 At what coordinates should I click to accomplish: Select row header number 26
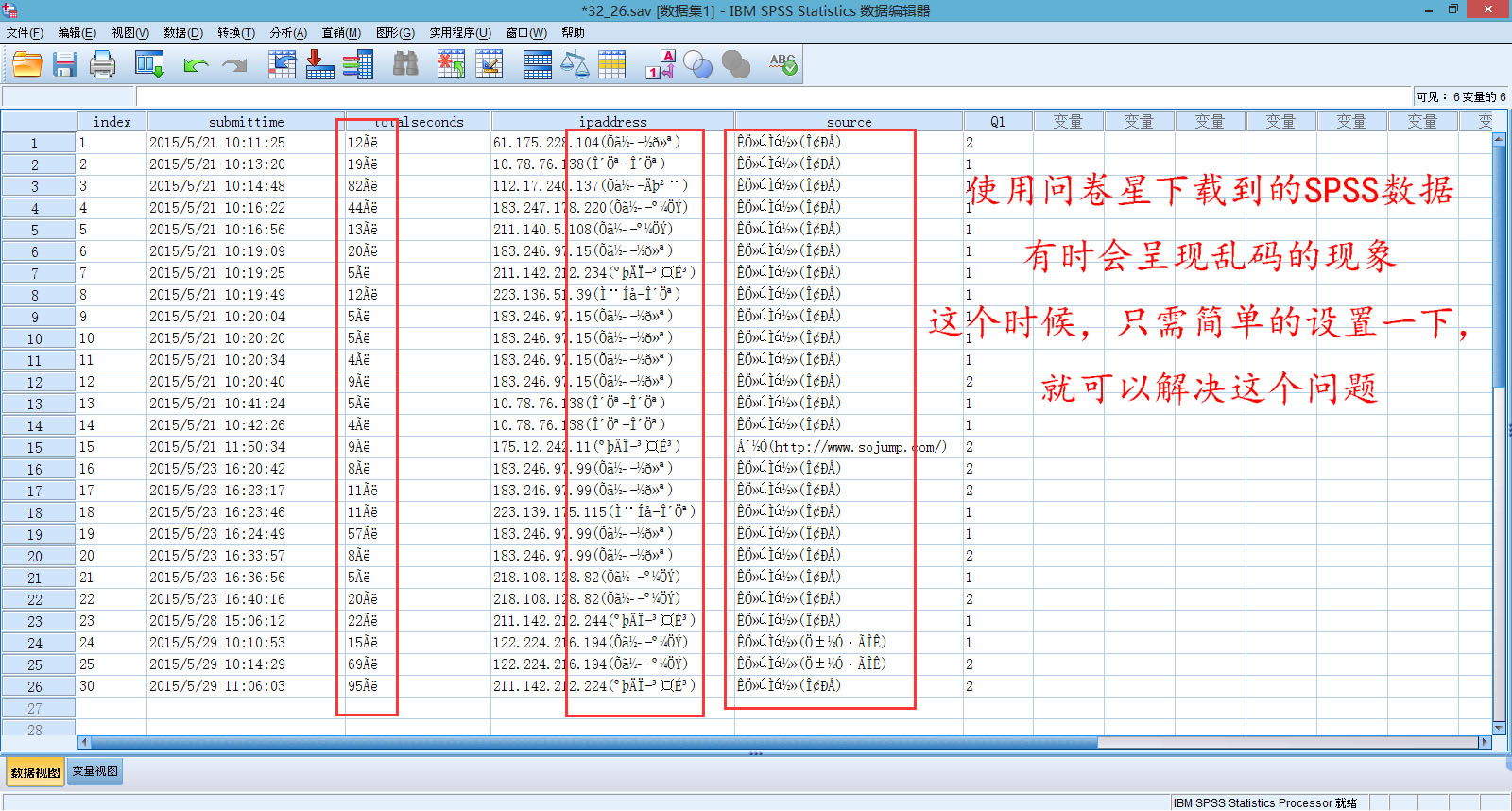tap(38, 686)
